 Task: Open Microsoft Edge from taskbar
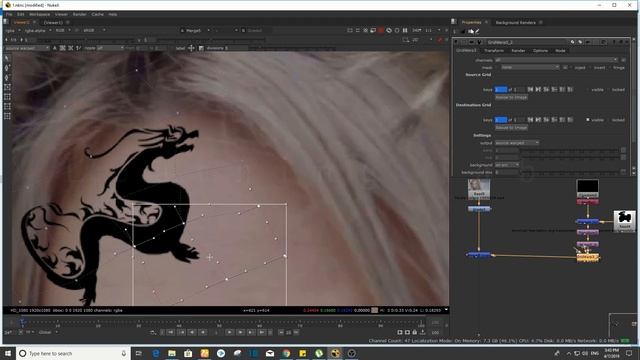click(156, 353)
